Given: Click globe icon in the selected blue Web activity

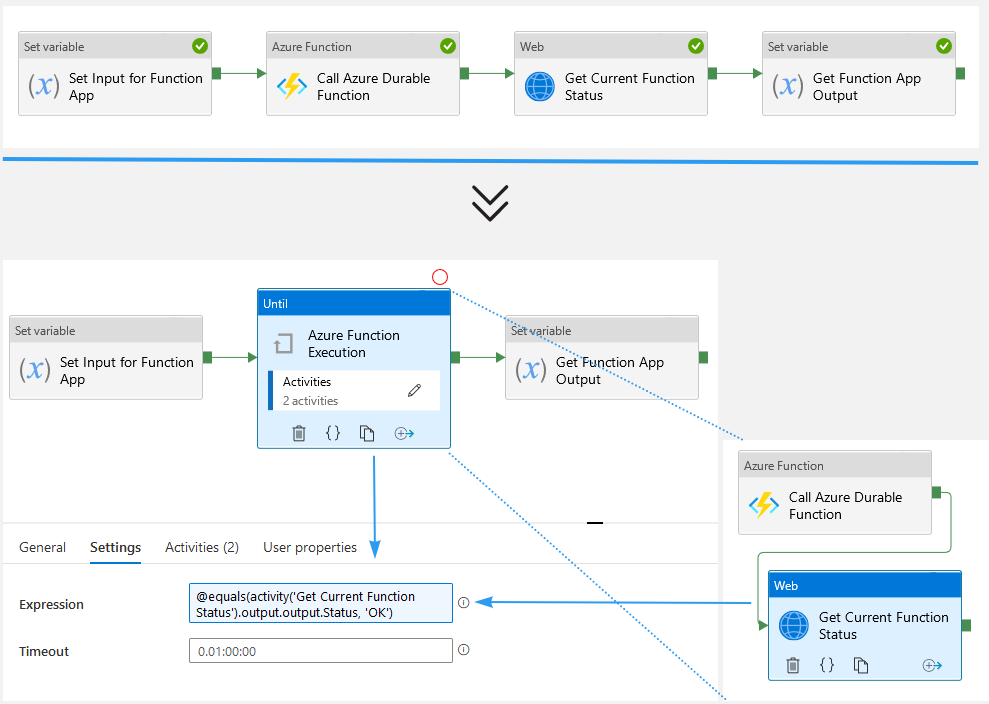Looking at the screenshot, I should click(794, 626).
